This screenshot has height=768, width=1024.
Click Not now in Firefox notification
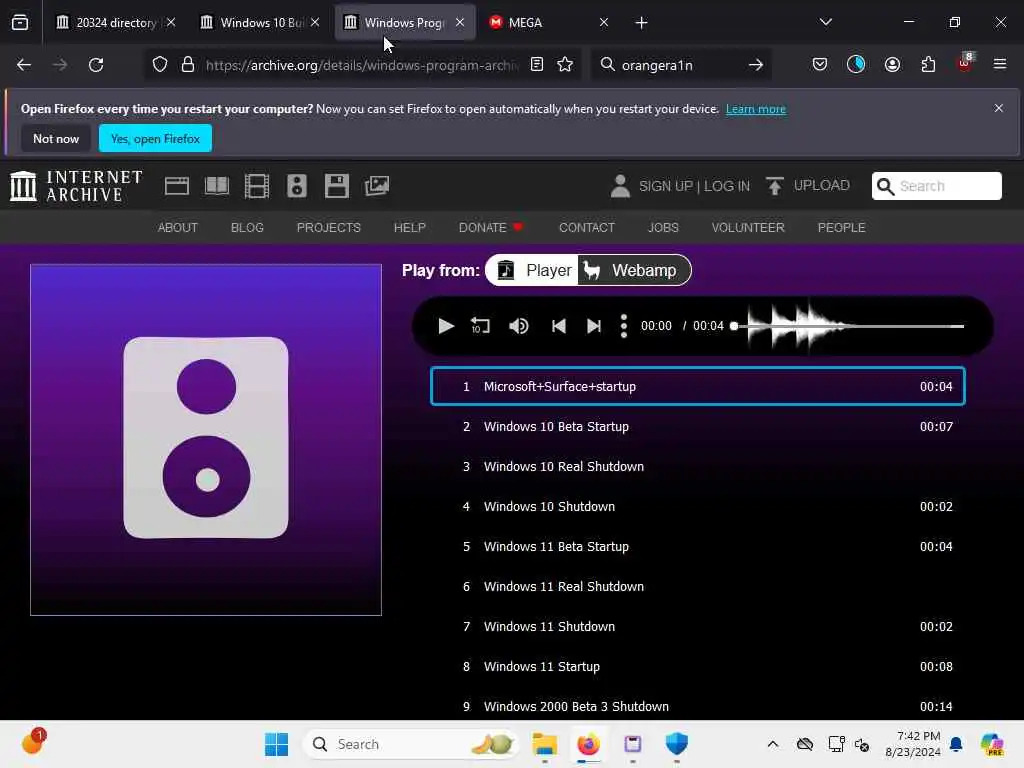pyautogui.click(x=56, y=138)
